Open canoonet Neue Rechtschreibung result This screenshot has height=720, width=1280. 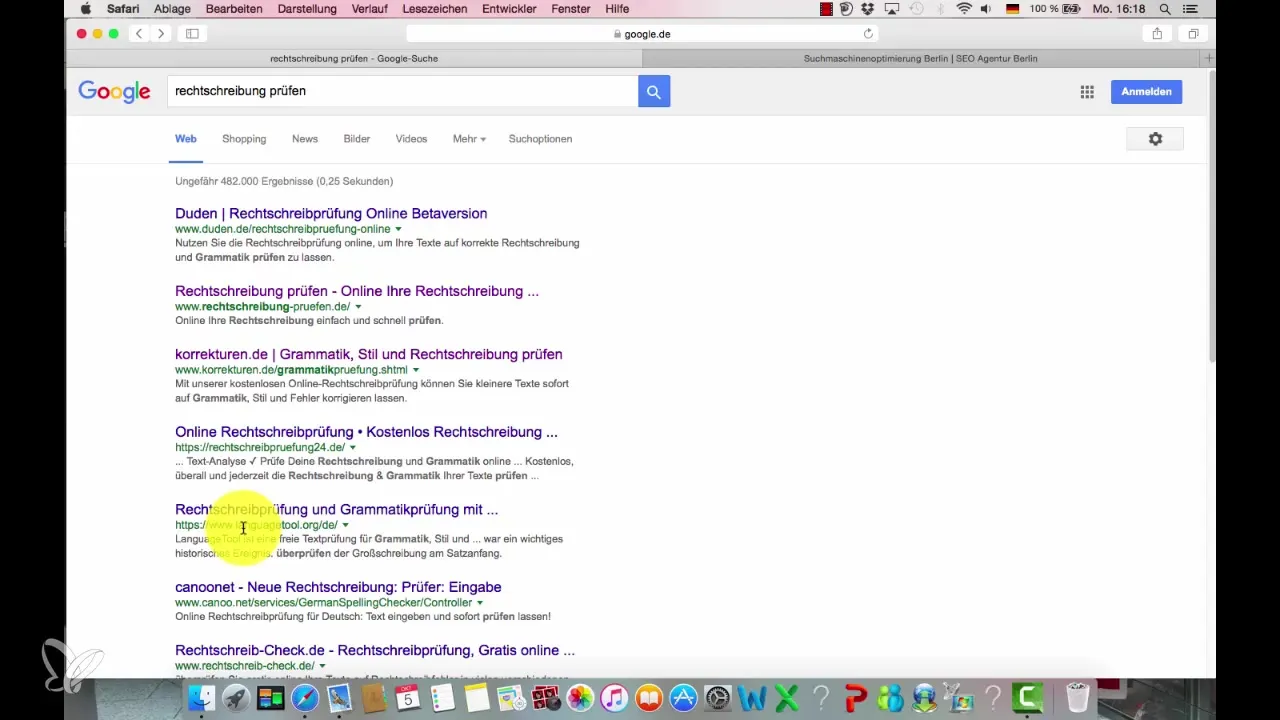[x=338, y=587]
